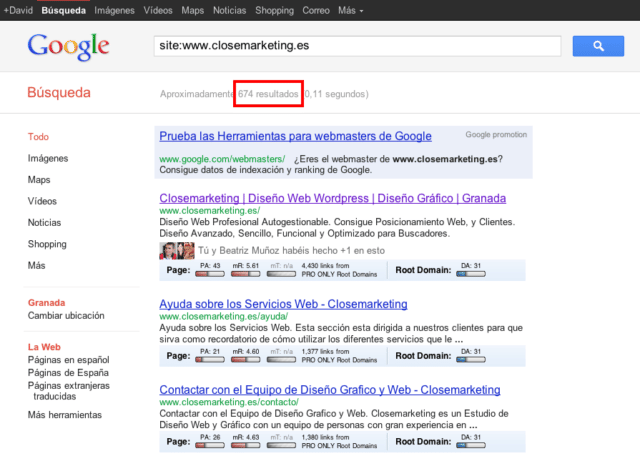
Task: Click the blue magnifier search button
Action: pyautogui.click(x=598, y=46)
